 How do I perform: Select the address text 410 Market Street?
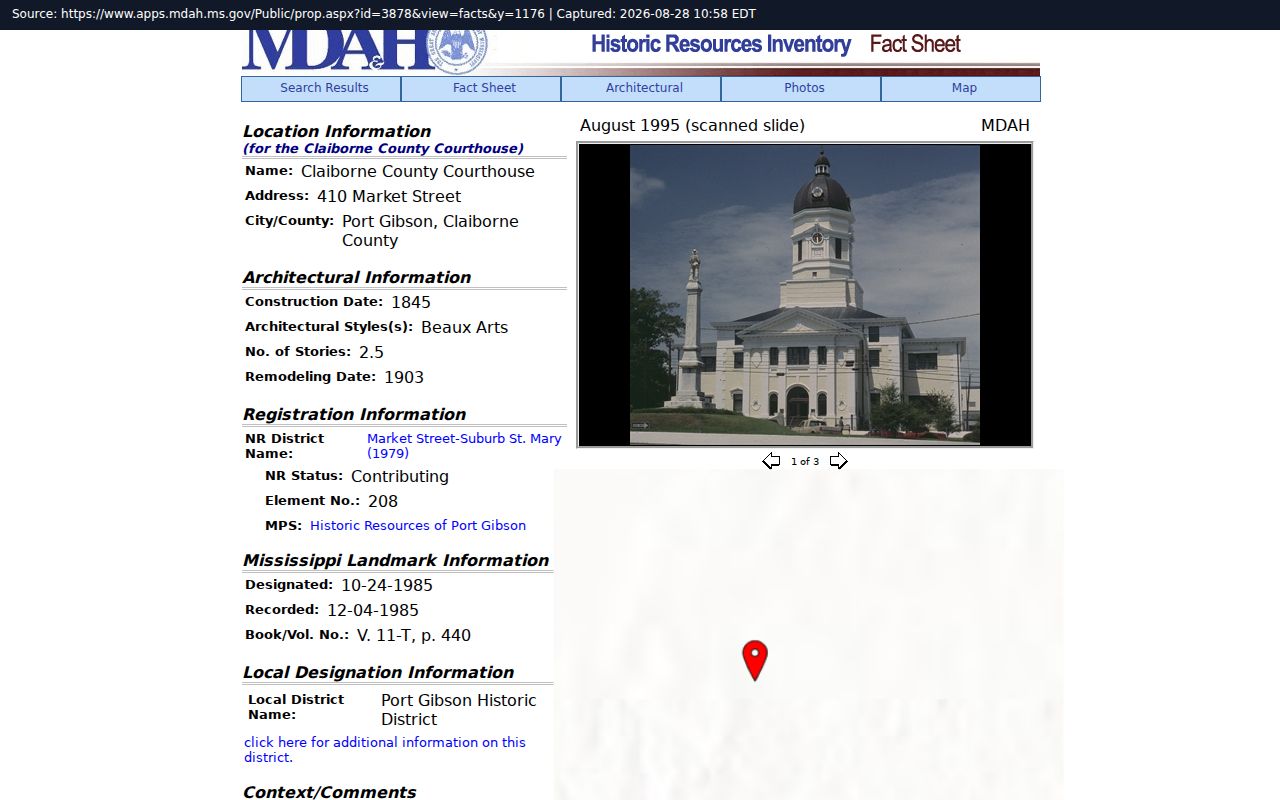click(389, 197)
